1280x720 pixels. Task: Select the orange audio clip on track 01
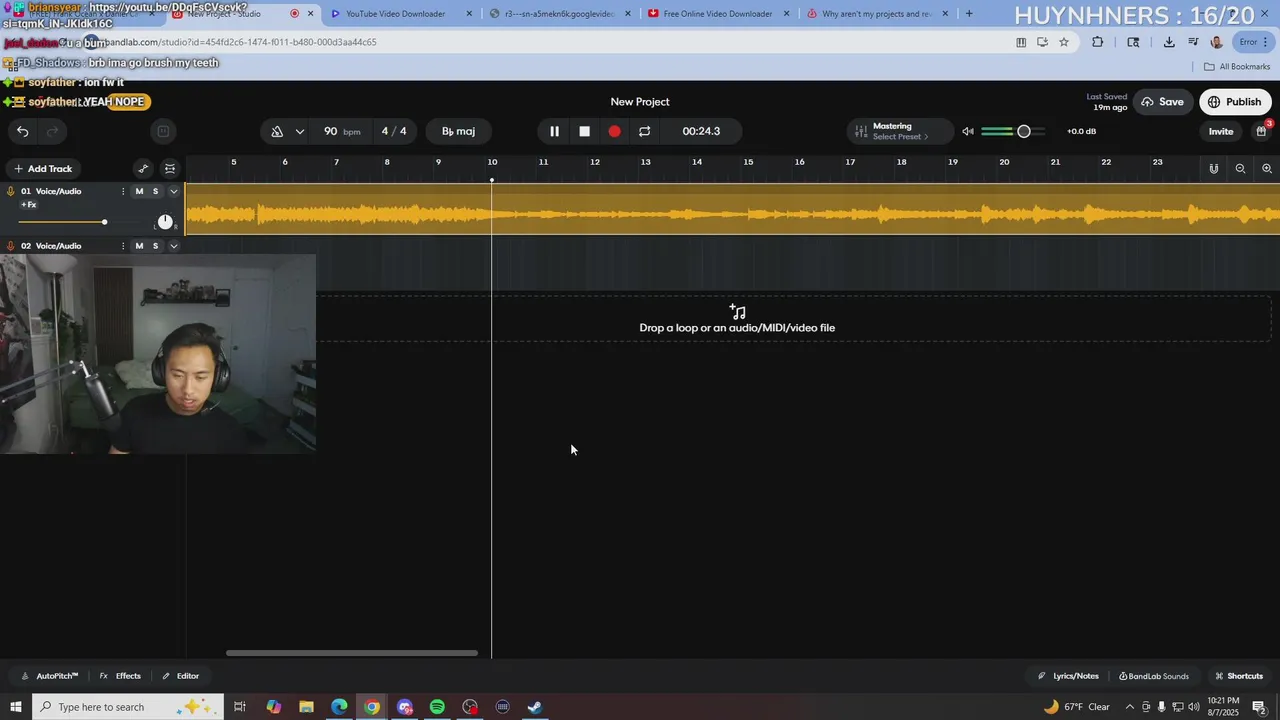[x=733, y=209]
